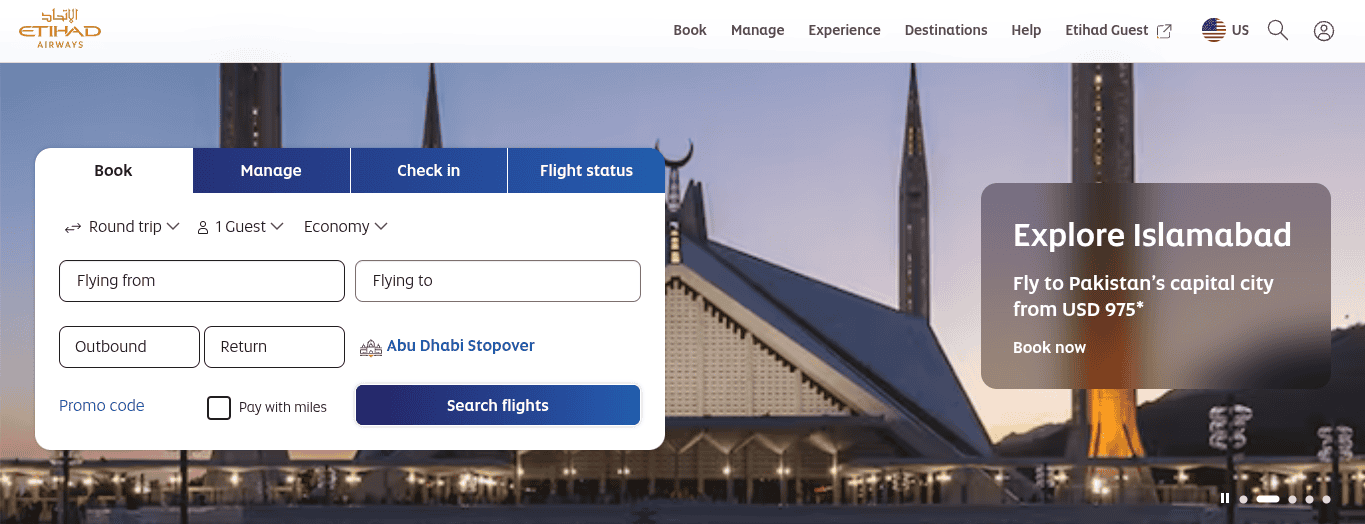
Task: Select the Book tab in booking widget
Action: pos(113,170)
